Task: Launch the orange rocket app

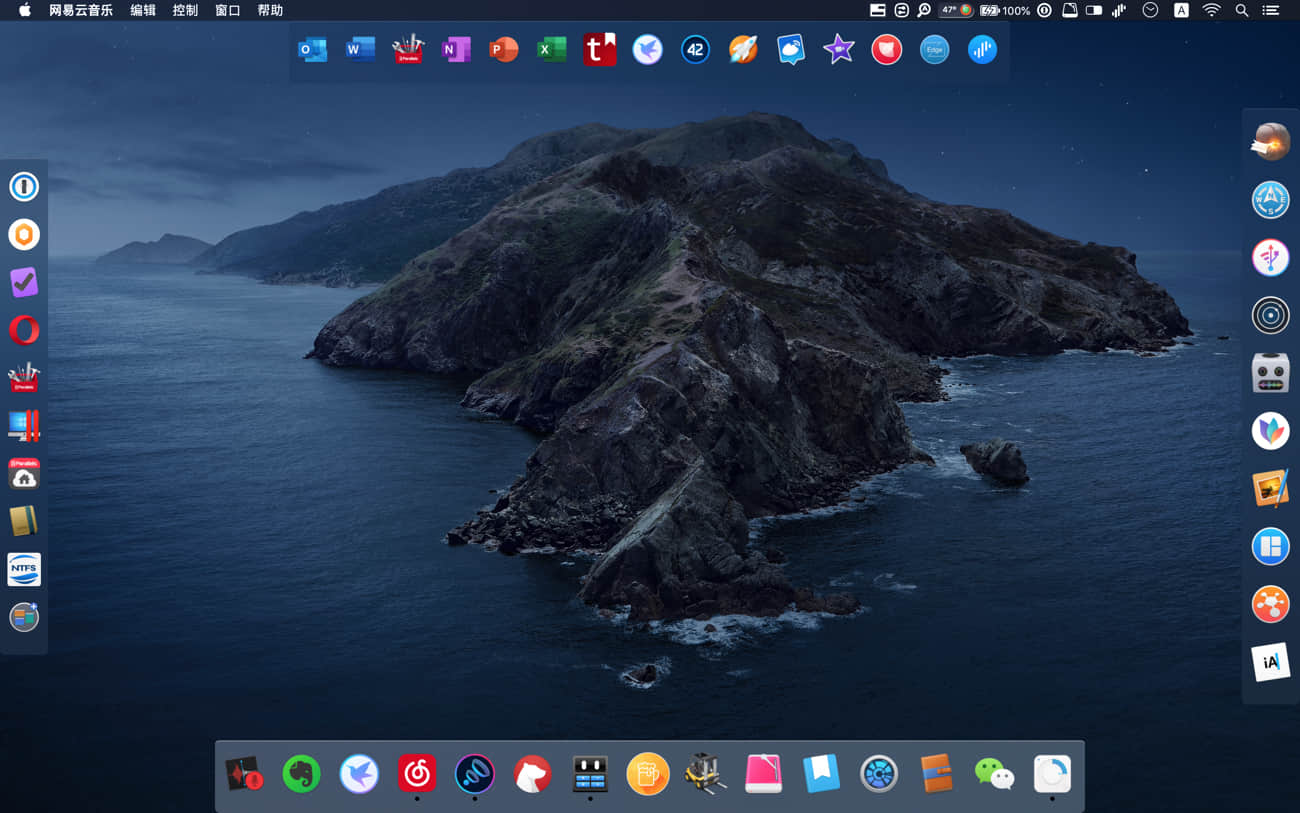Action: click(x=743, y=49)
